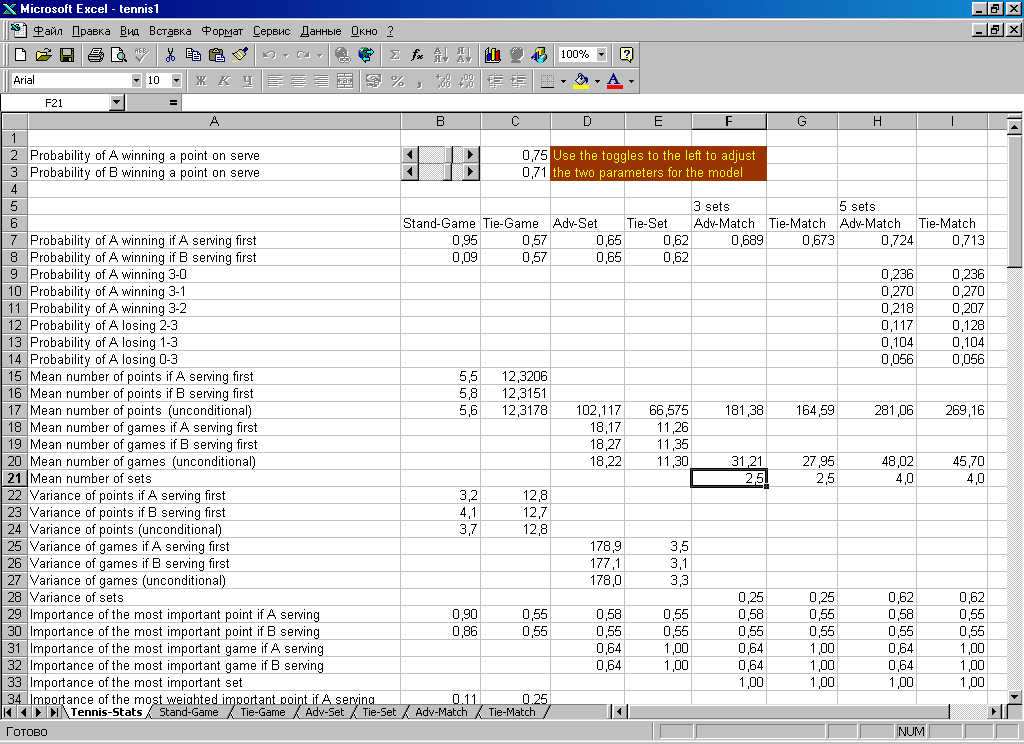Select column F header
This screenshot has width=1024, height=744.
click(729, 121)
